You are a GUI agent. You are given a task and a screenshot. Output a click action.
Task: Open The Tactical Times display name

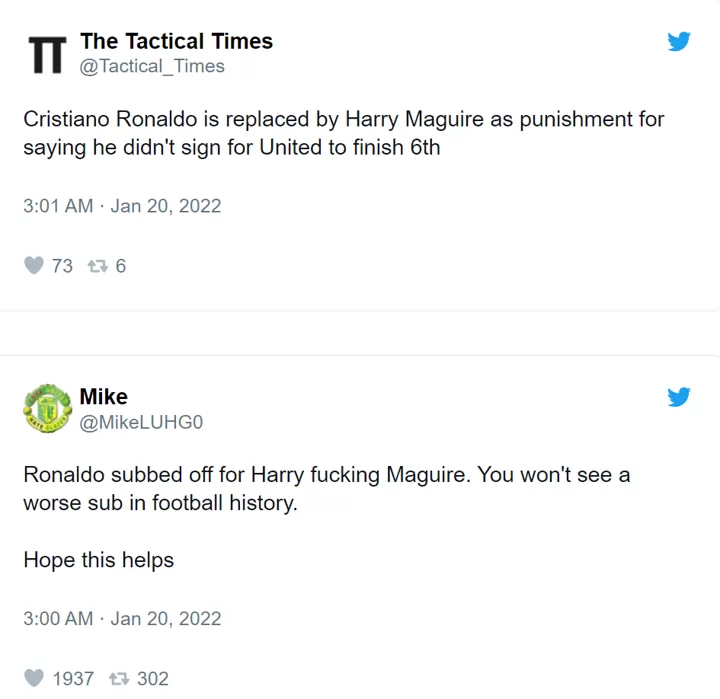click(176, 41)
